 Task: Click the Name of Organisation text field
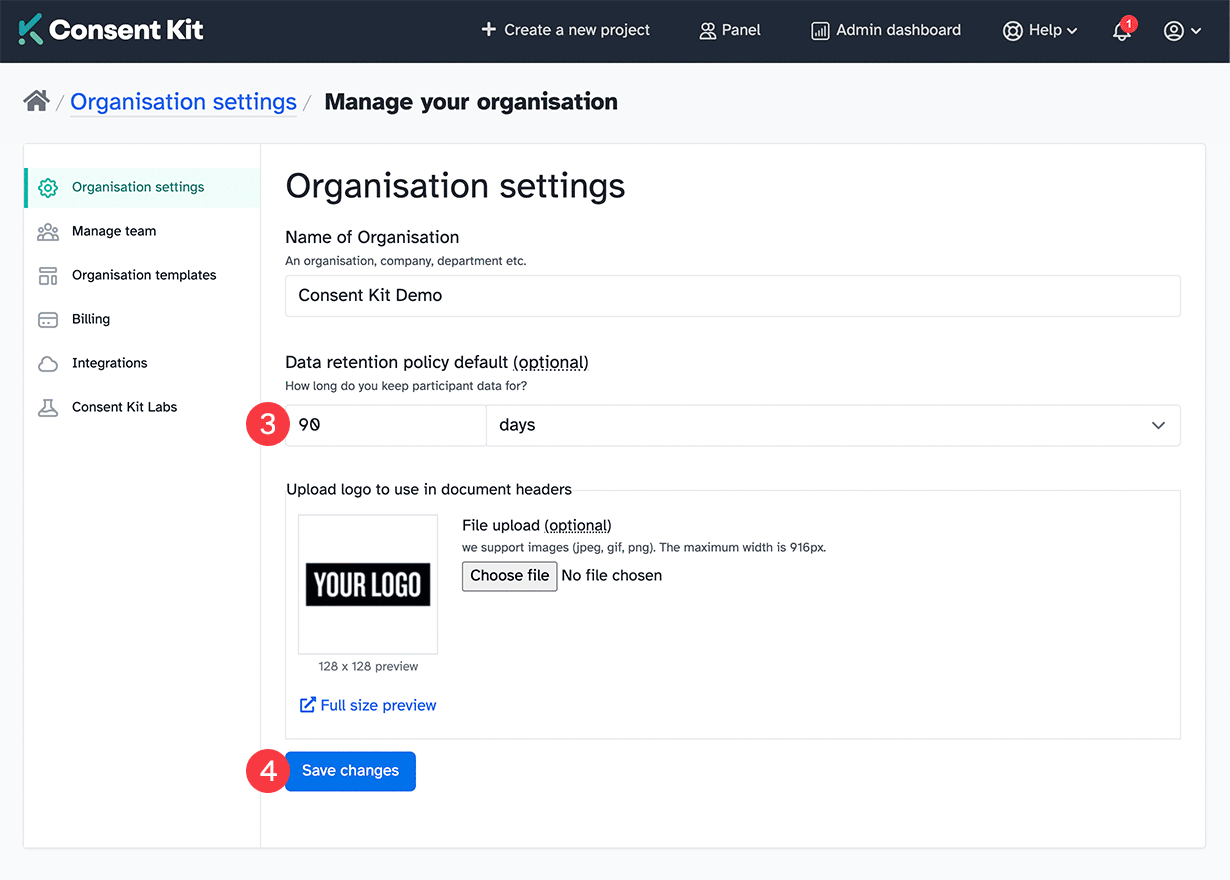[732, 296]
